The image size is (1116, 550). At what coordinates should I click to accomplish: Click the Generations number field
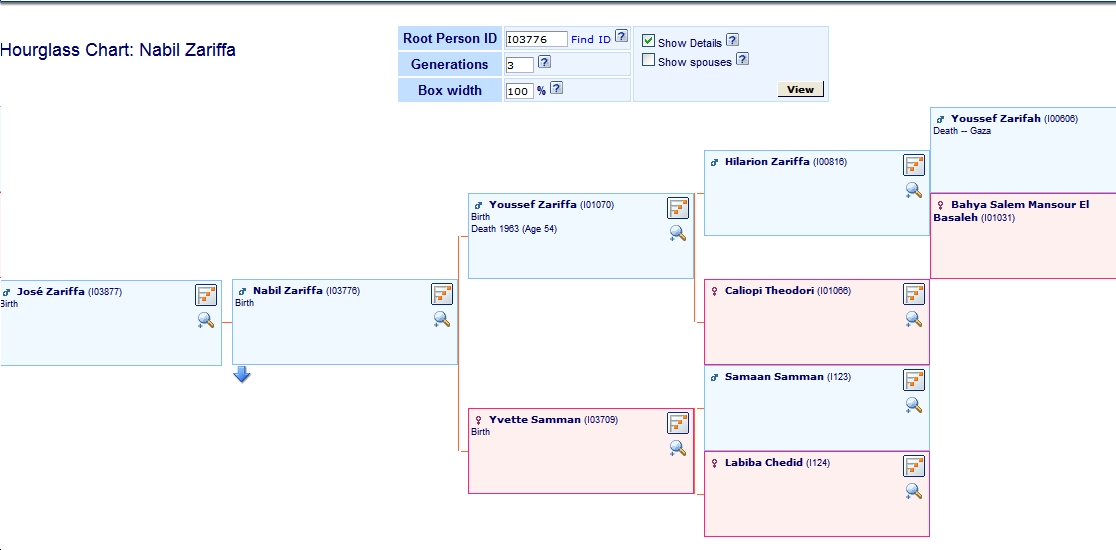tap(519, 65)
